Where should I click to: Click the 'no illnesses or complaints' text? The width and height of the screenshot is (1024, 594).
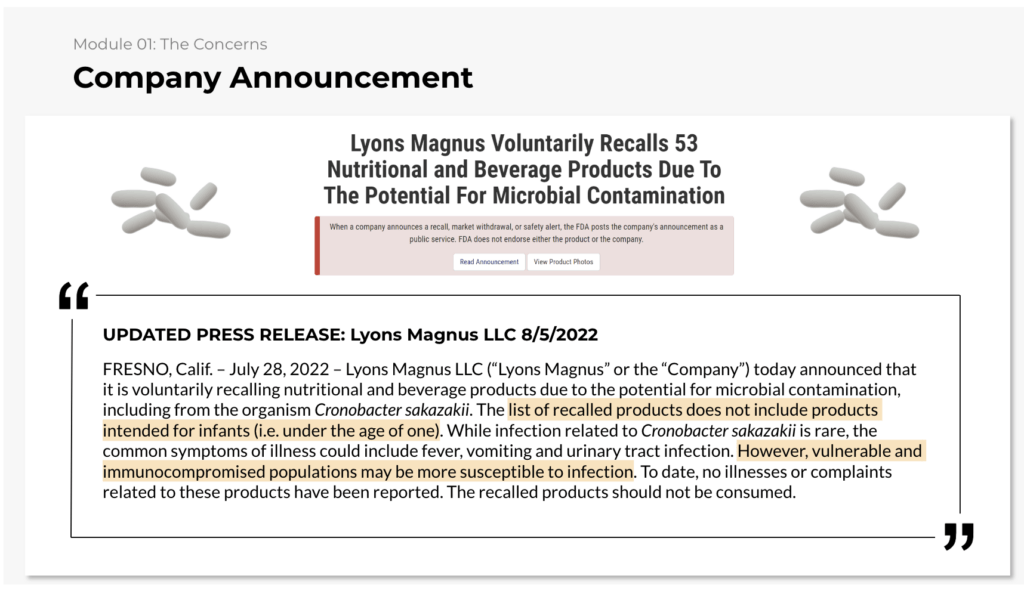pyautogui.click(x=797, y=471)
